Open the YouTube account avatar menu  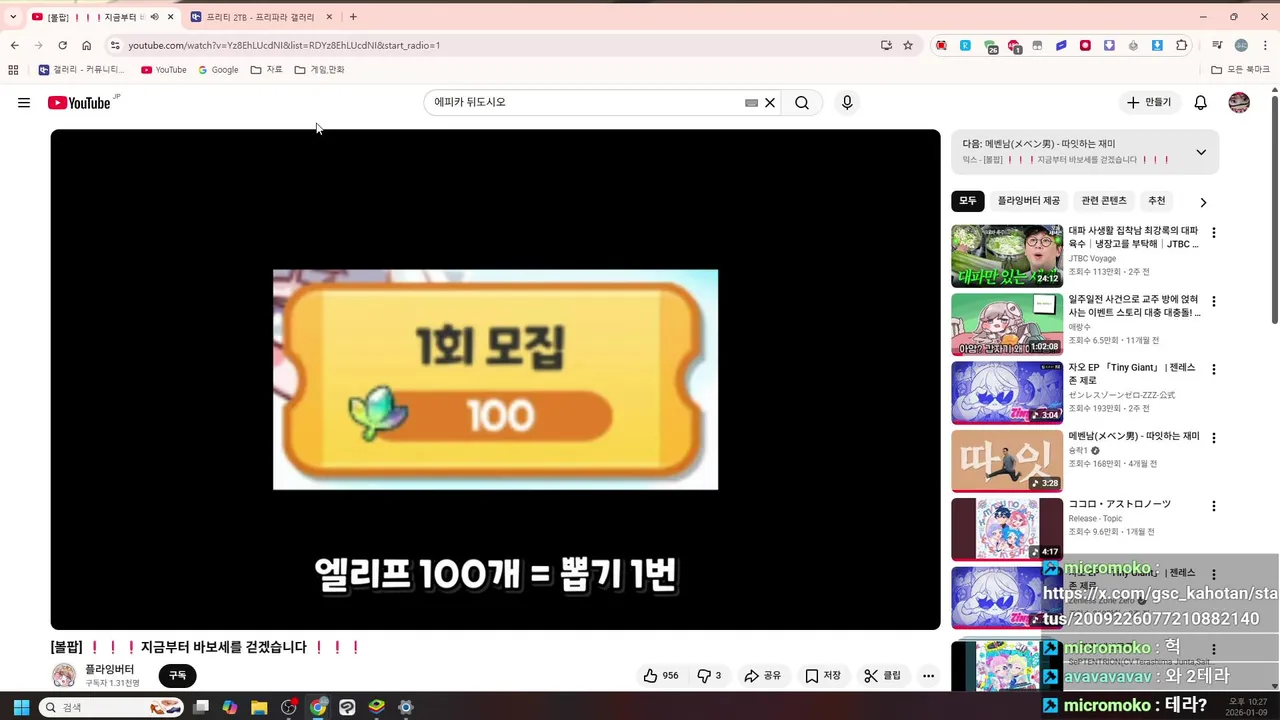pyautogui.click(x=1239, y=102)
